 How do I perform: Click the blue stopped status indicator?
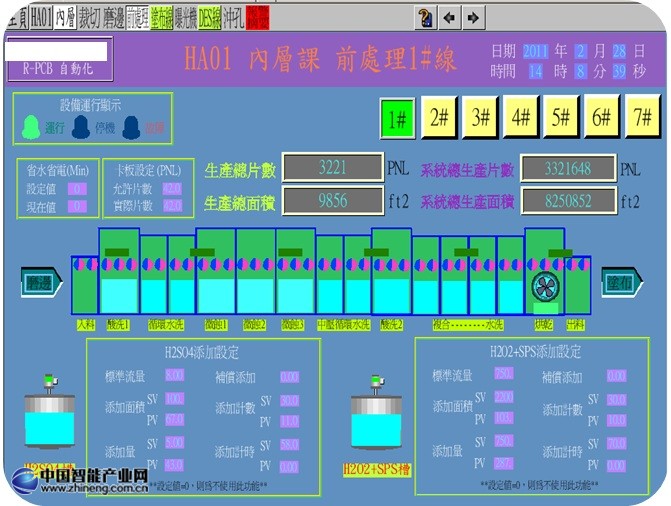84,127
